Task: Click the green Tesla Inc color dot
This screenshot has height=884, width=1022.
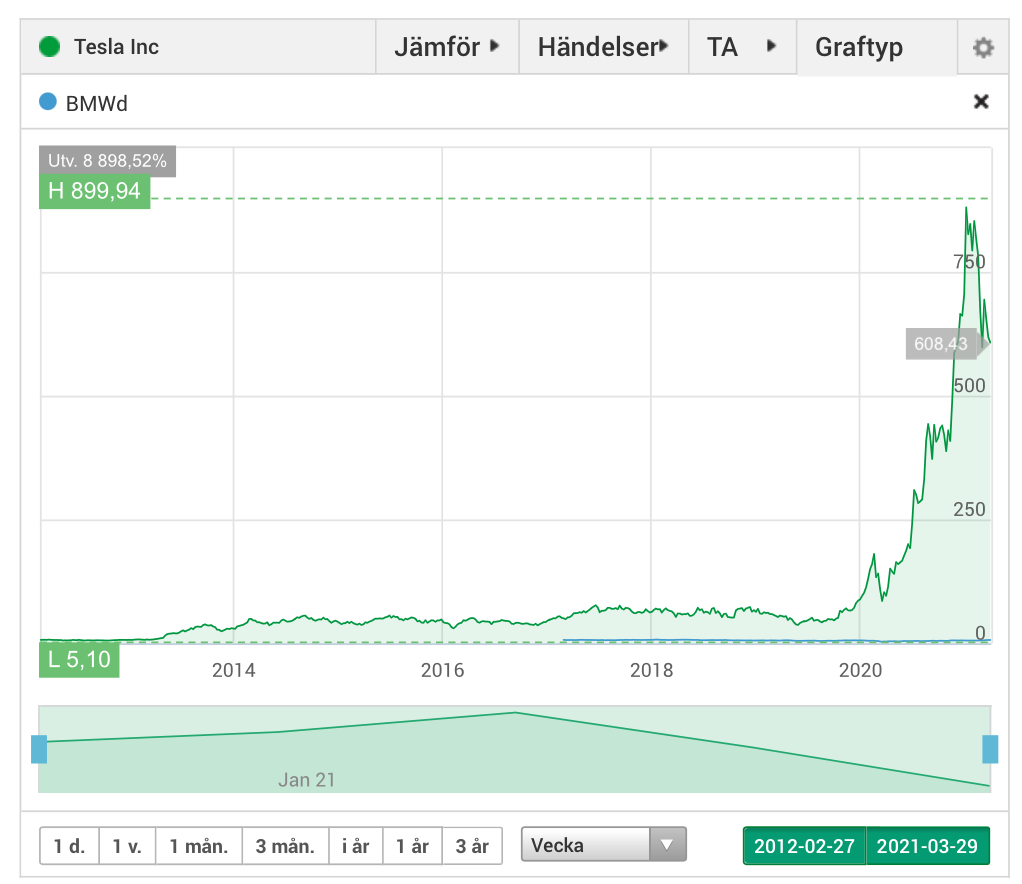Action: tap(50, 47)
